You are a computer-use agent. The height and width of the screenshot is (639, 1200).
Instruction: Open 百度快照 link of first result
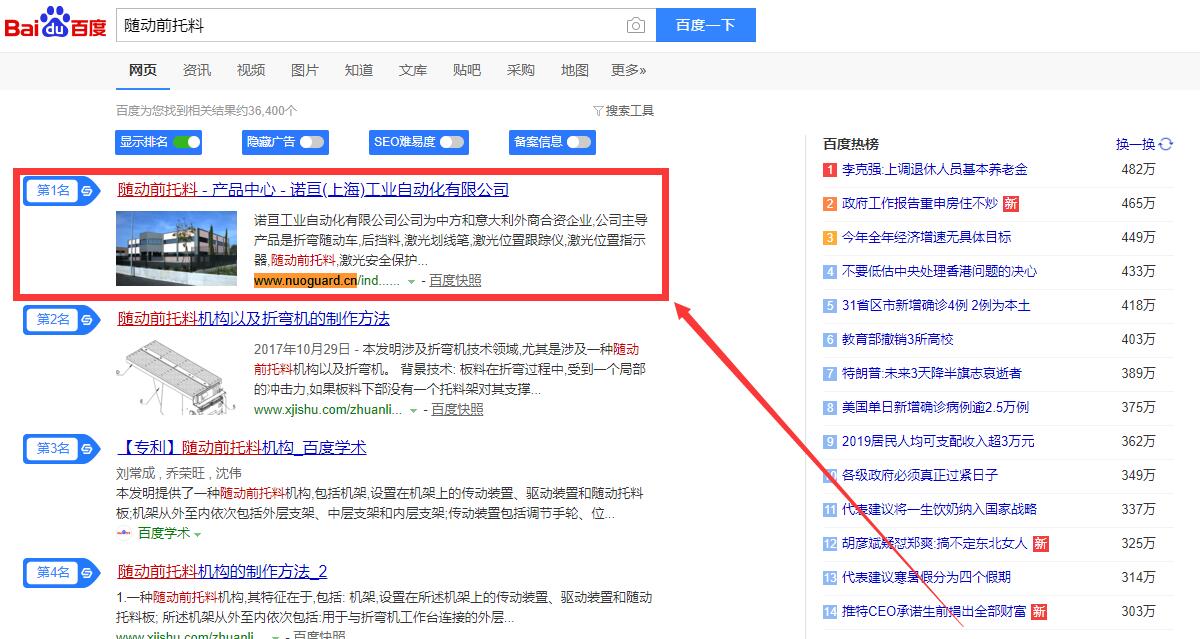tap(455, 281)
